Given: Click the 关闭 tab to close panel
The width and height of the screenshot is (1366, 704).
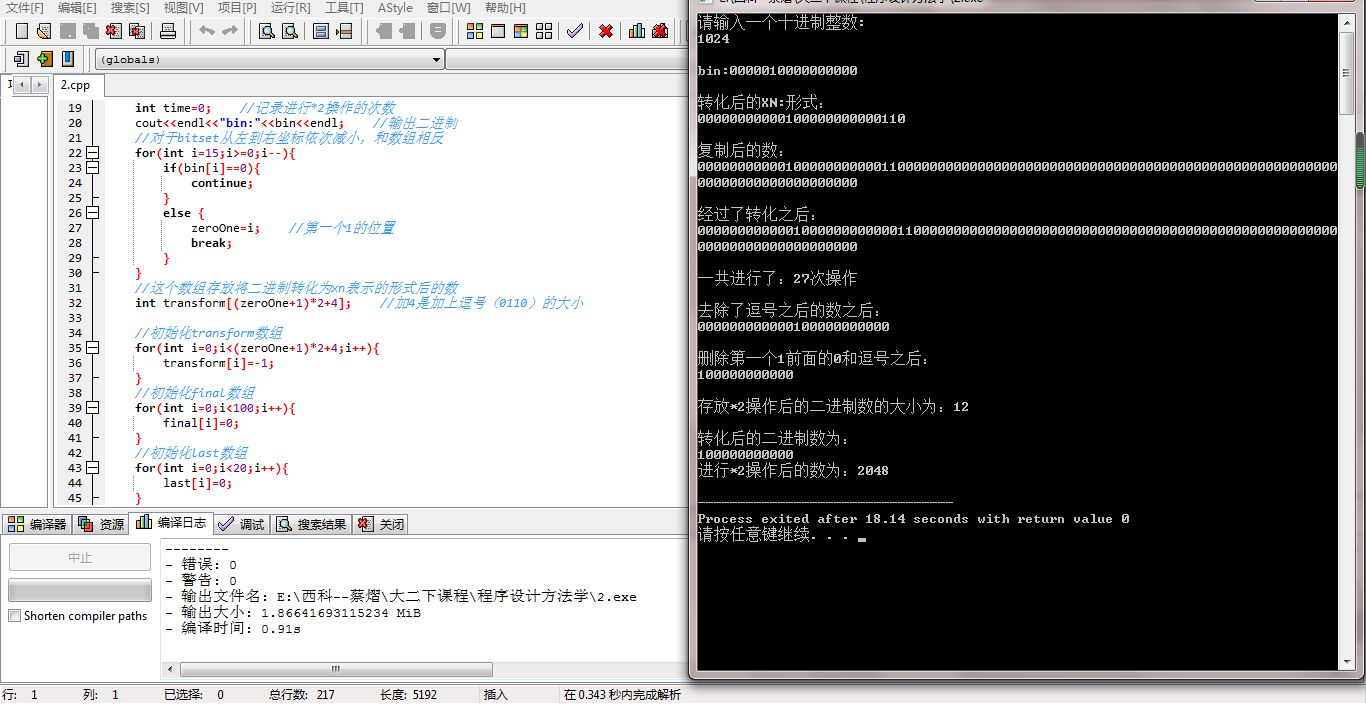Looking at the screenshot, I should pyautogui.click(x=381, y=524).
